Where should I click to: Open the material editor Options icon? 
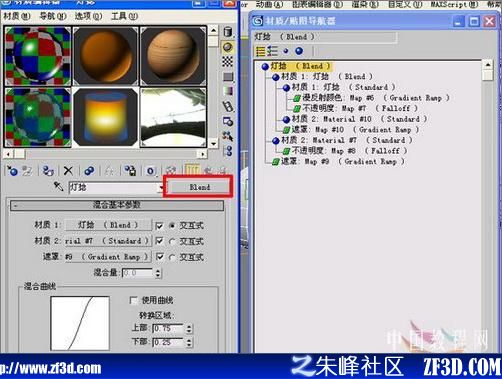coord(228,121)
